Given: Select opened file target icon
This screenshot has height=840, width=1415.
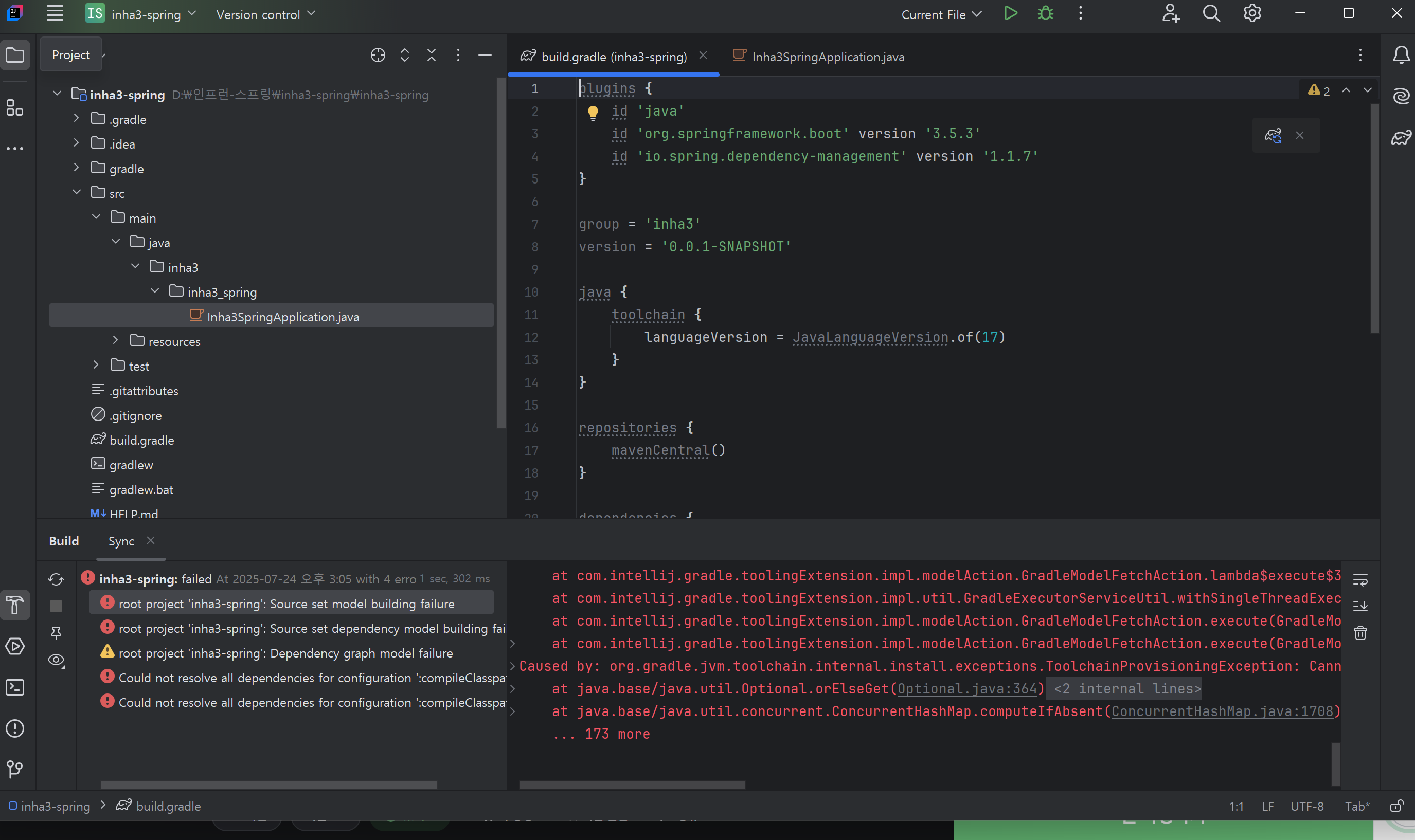Looking at the screenshot, I should (x=378, y=55).
